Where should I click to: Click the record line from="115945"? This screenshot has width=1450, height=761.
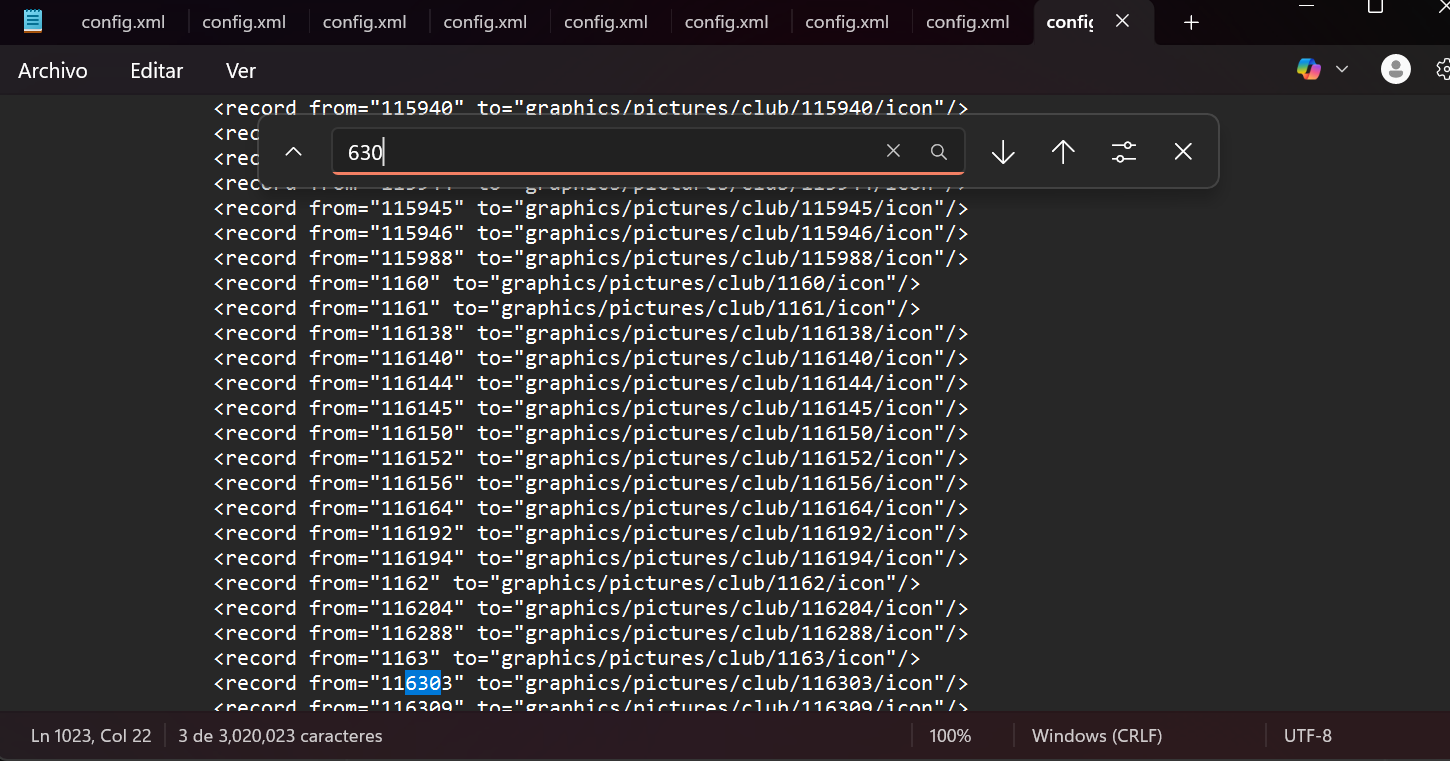point(591,208)
